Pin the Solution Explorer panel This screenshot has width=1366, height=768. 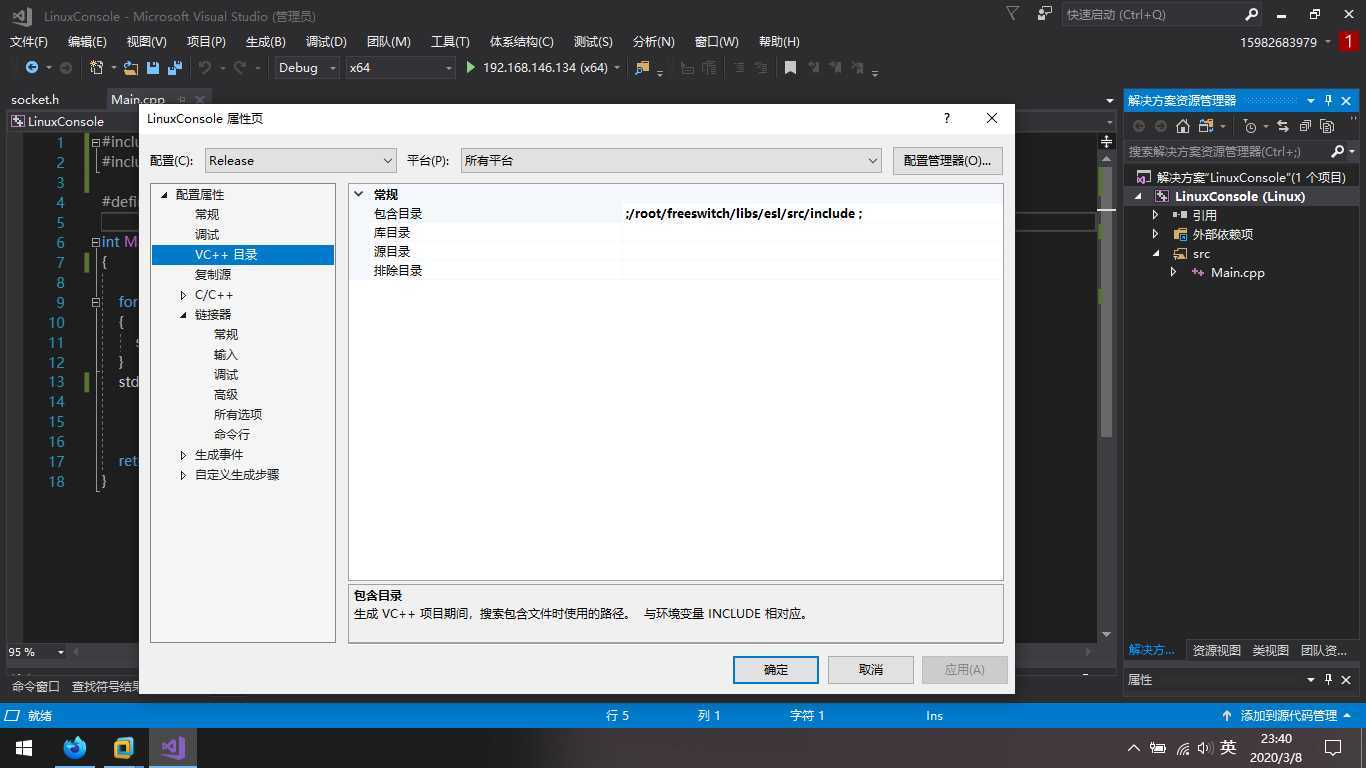[x=1329, y=100]
